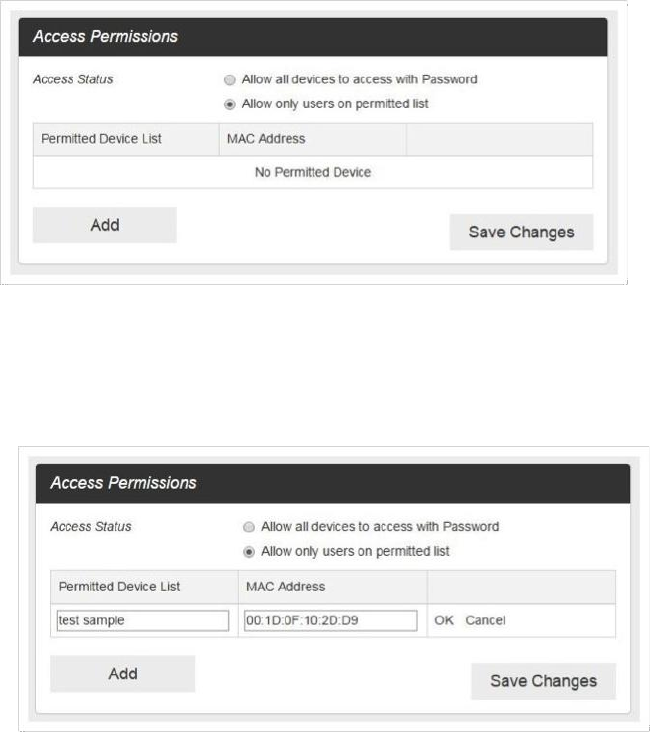Click Add button under 'No Permitted Device'
The image size is (650, 732).
tap(105, 225)
